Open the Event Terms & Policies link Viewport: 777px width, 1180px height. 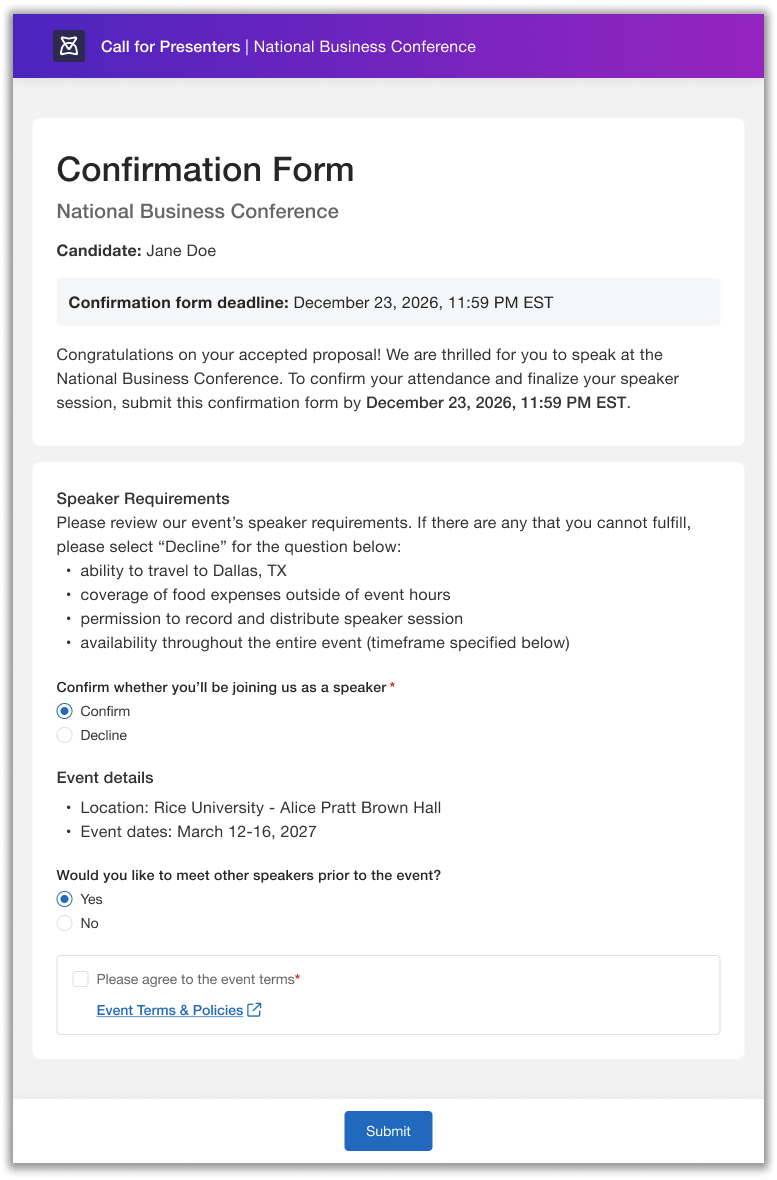(x=170, y=1010)
